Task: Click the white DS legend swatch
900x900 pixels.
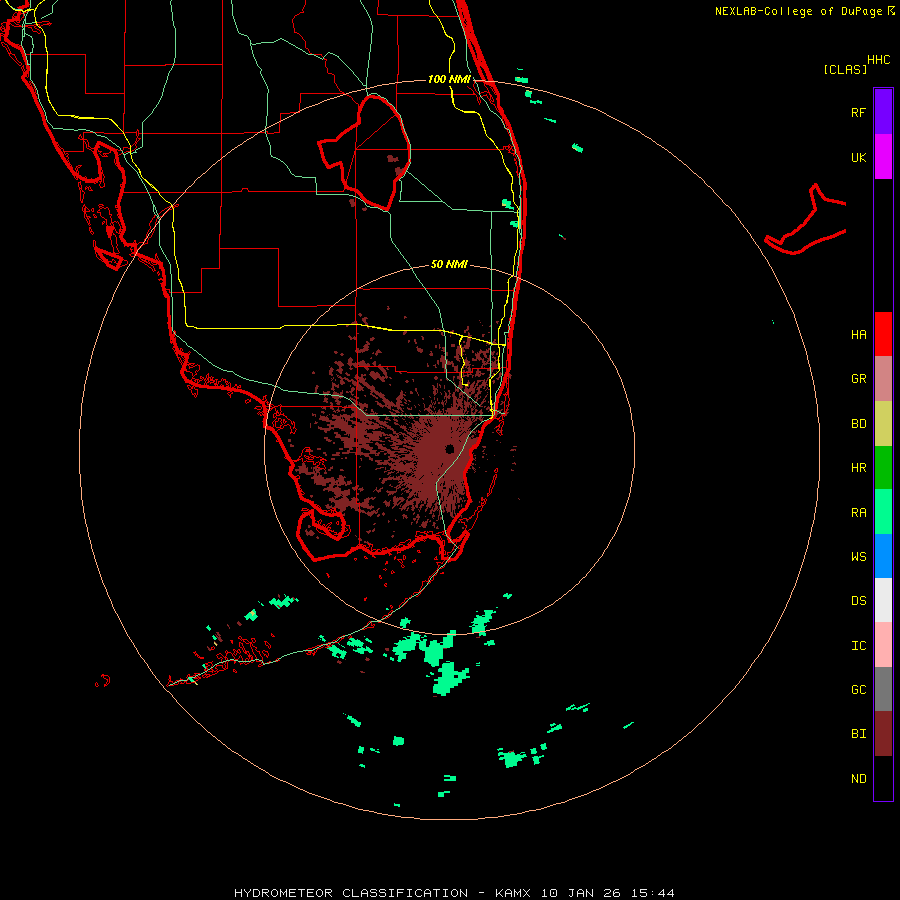Action: (883, 600)
